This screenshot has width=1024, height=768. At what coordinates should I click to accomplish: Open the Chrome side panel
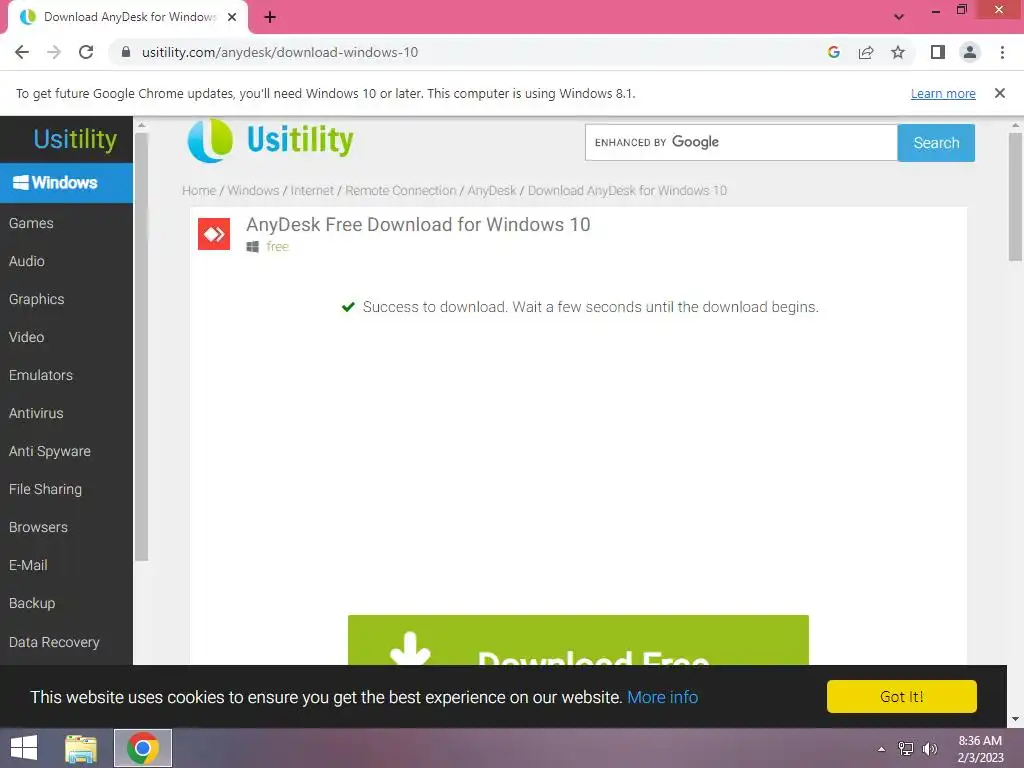pos(938,52)
